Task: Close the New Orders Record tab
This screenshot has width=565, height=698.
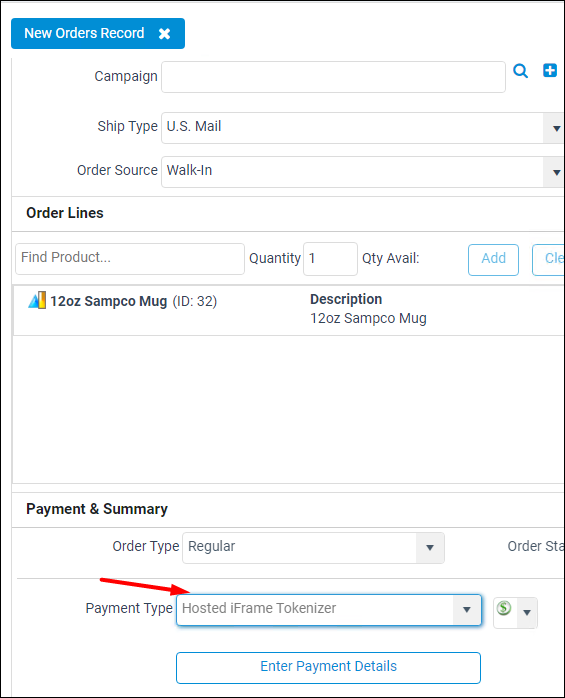Action: [x=164, y=34]
